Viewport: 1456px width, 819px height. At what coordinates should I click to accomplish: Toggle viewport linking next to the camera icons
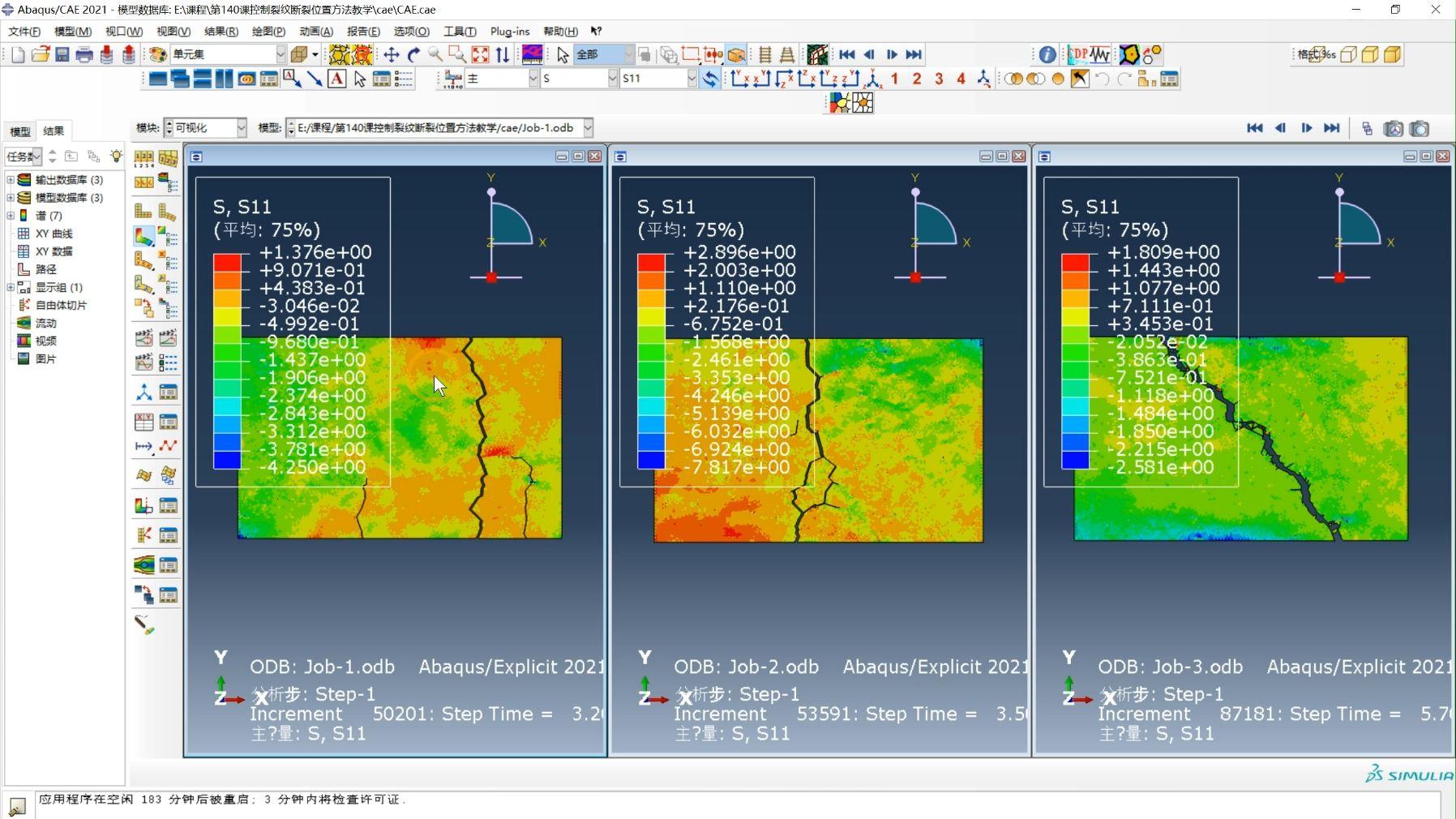tap(1367, 128)
